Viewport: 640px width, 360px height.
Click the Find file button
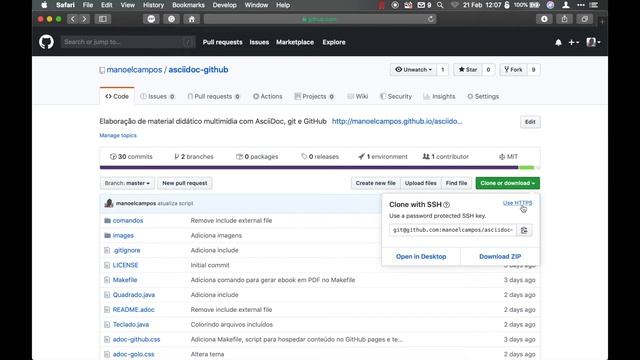click(456, 183)
